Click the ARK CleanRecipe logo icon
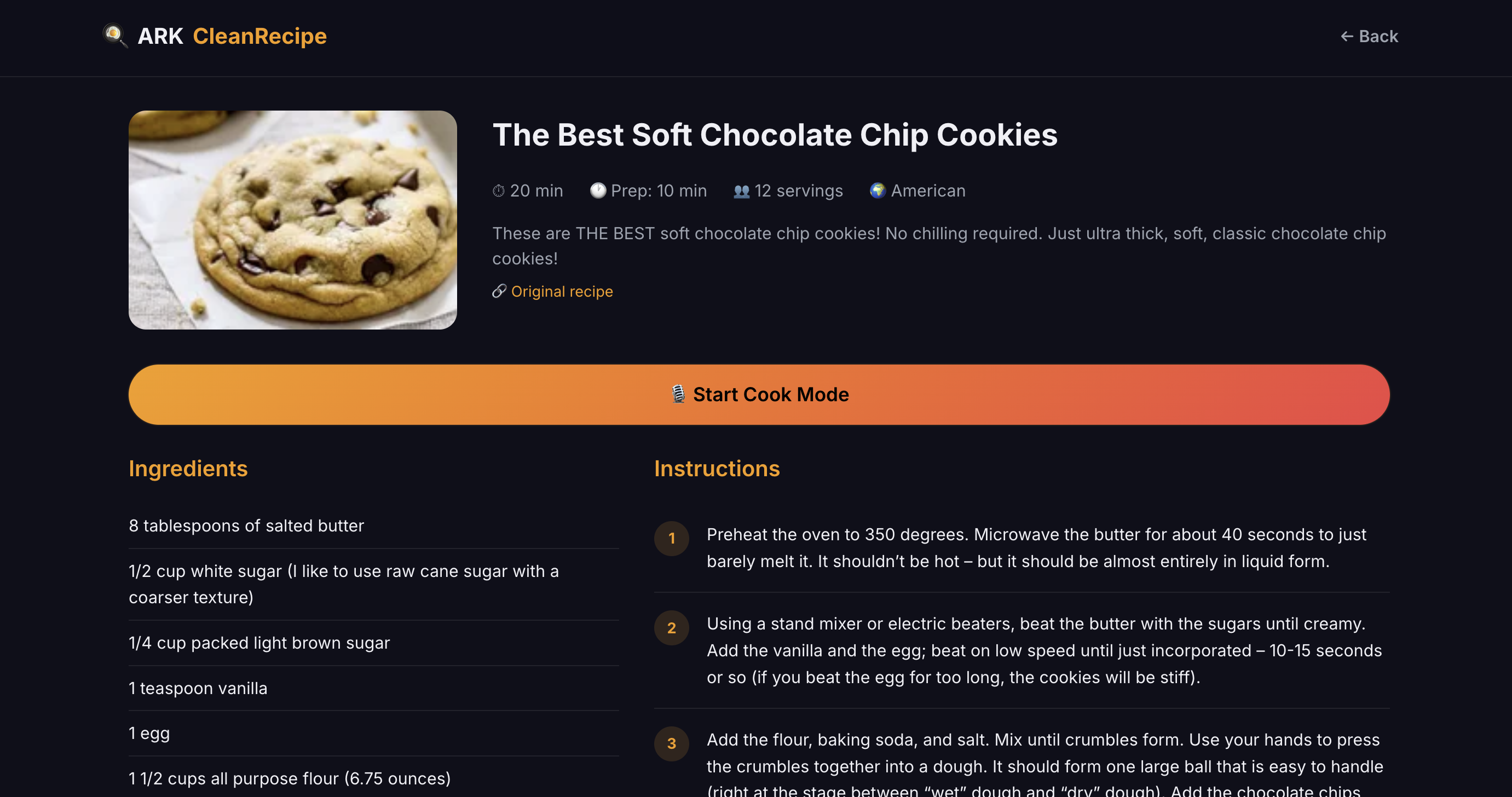Viewport: 1512px width, 797px height. coord(116,36)
